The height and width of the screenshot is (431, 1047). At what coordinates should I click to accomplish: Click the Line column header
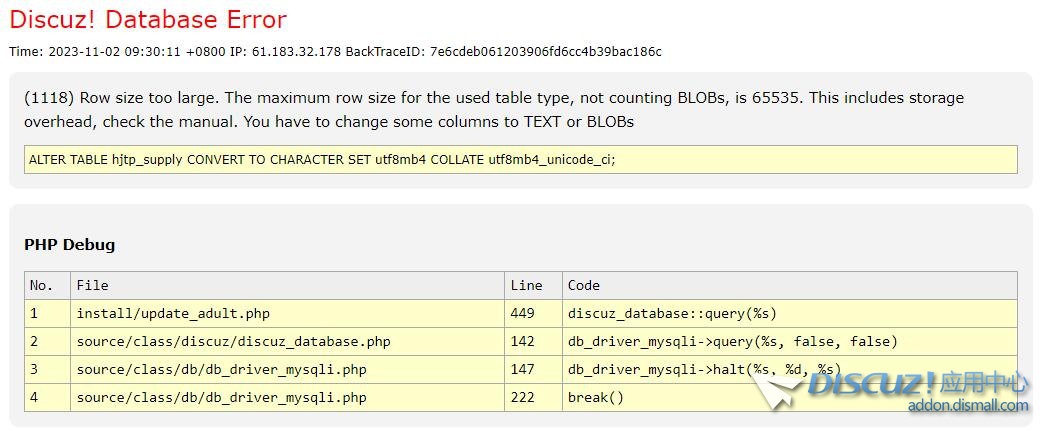point(526,286)
